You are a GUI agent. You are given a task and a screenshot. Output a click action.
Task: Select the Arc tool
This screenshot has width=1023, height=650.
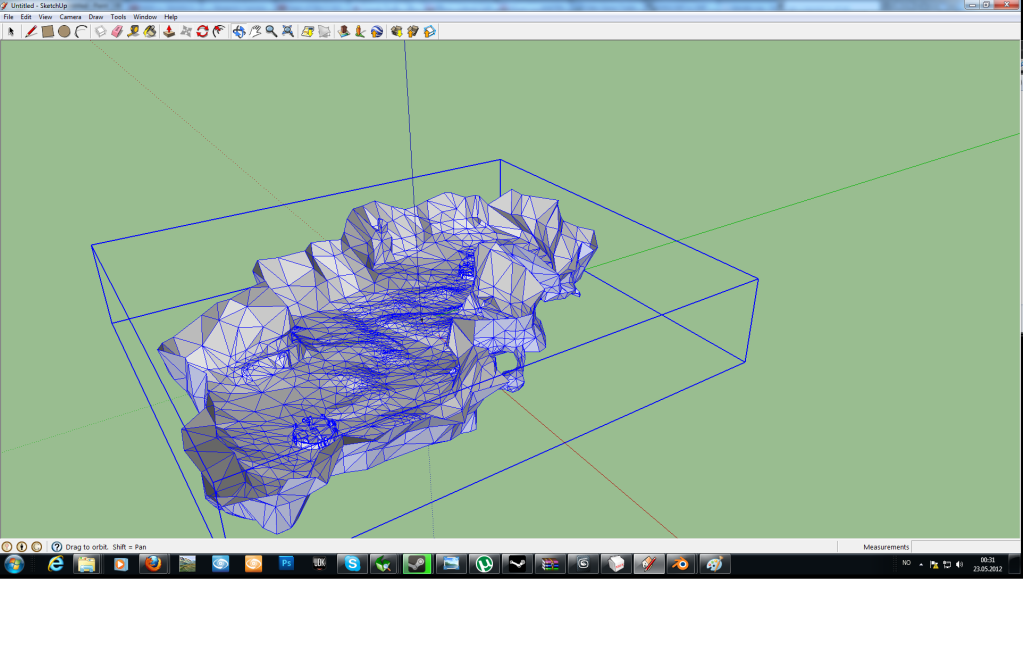tap(81, 31)
